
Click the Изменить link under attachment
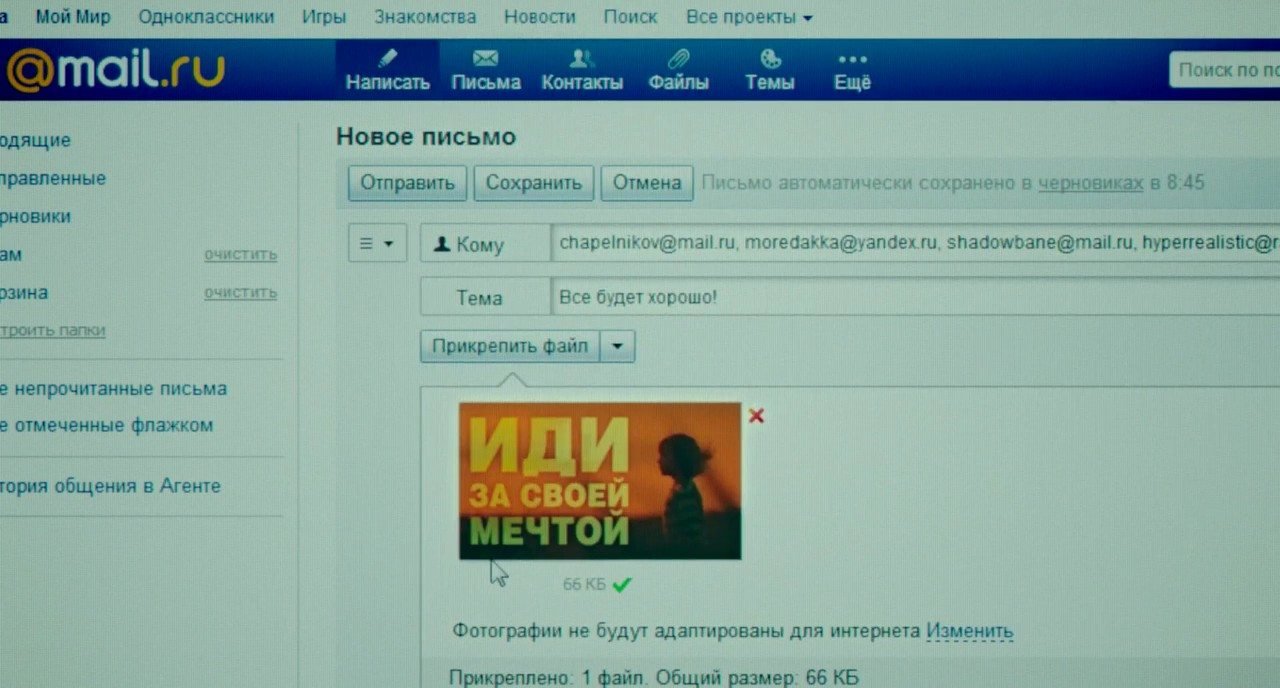[x=969, y=631]
